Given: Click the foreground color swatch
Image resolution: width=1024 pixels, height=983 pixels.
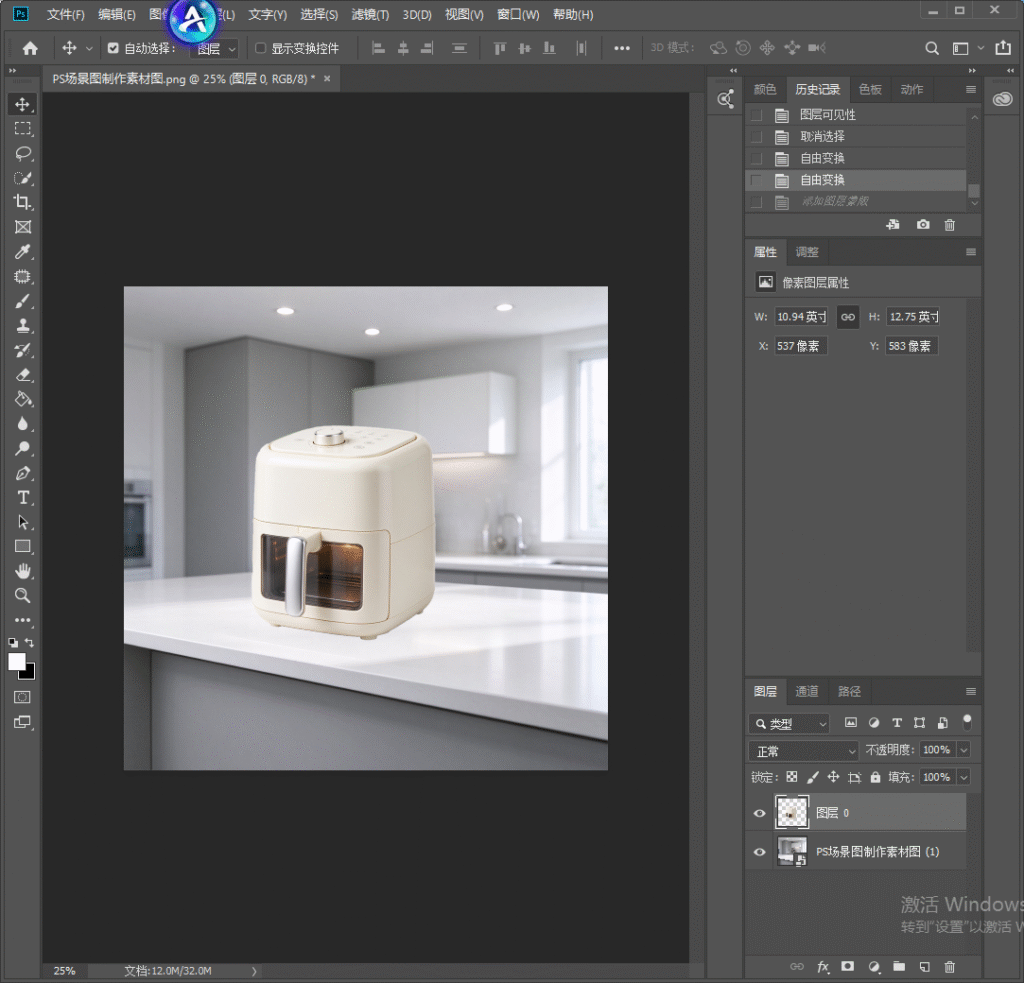Looking at the screenshot, I should (17, 662).
